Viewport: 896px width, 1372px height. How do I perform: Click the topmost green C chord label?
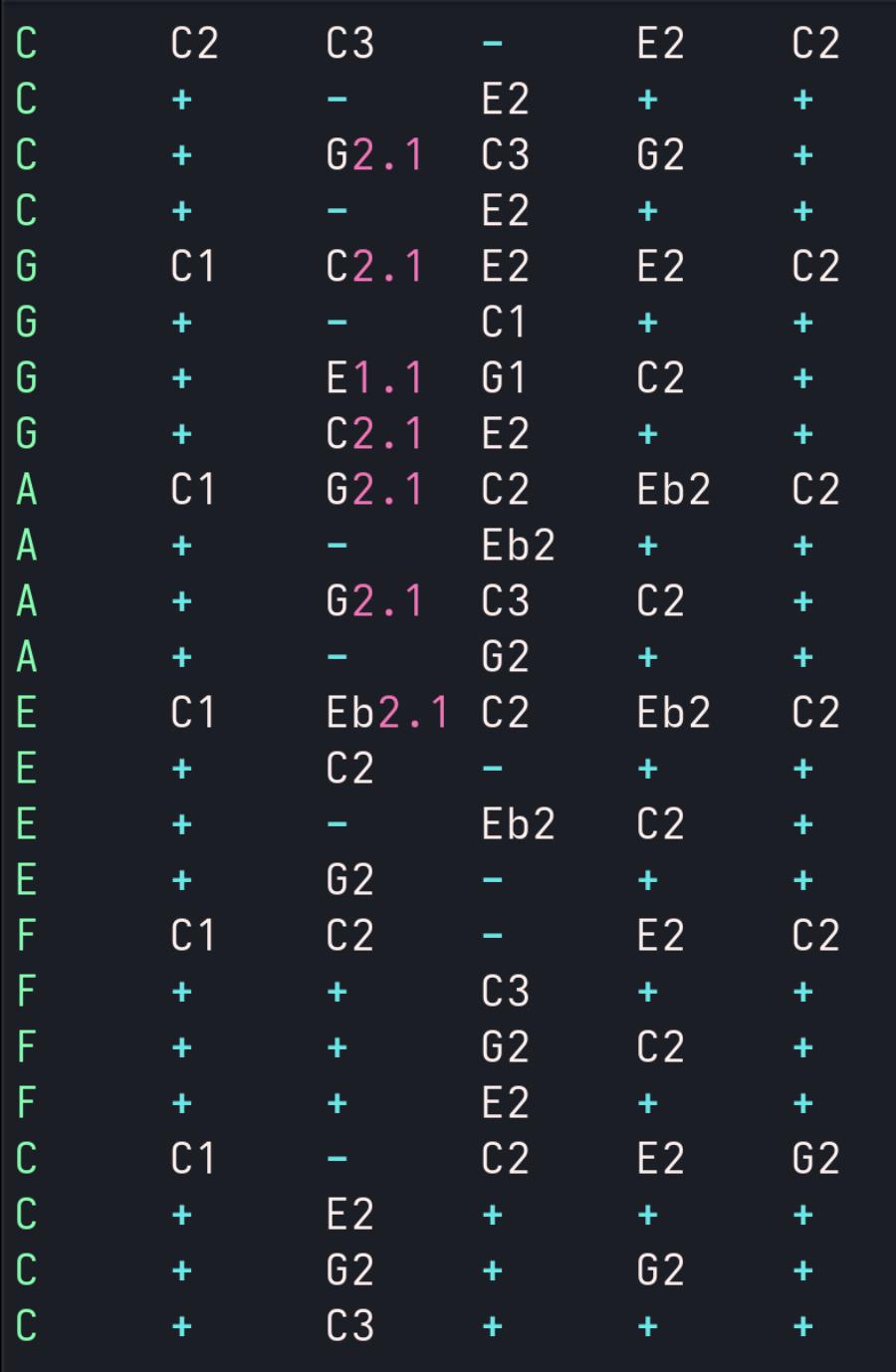(x=27, y=44)
